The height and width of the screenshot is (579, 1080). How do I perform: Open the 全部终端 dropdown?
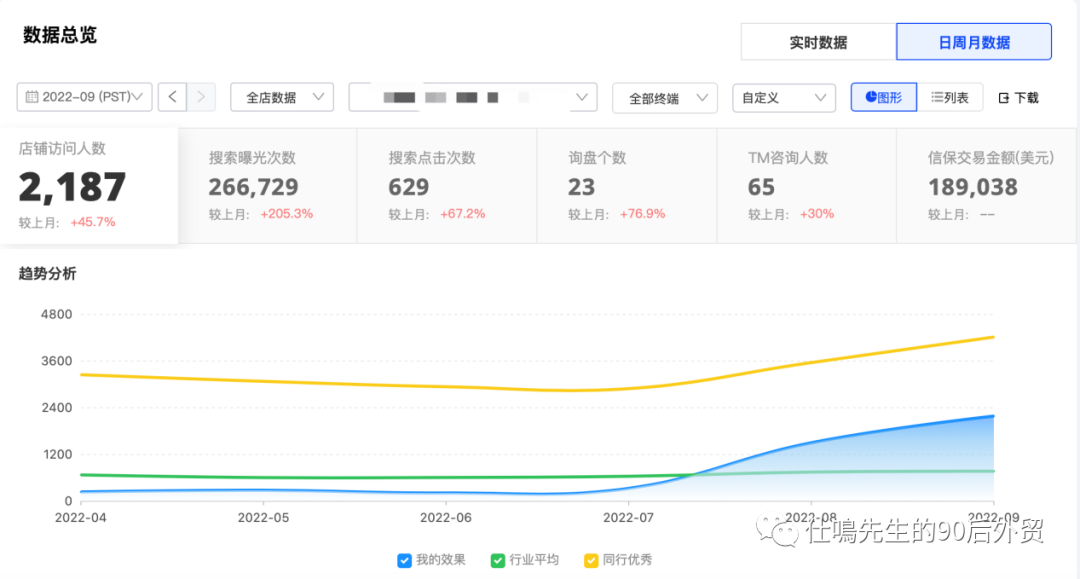coord(664,97)
